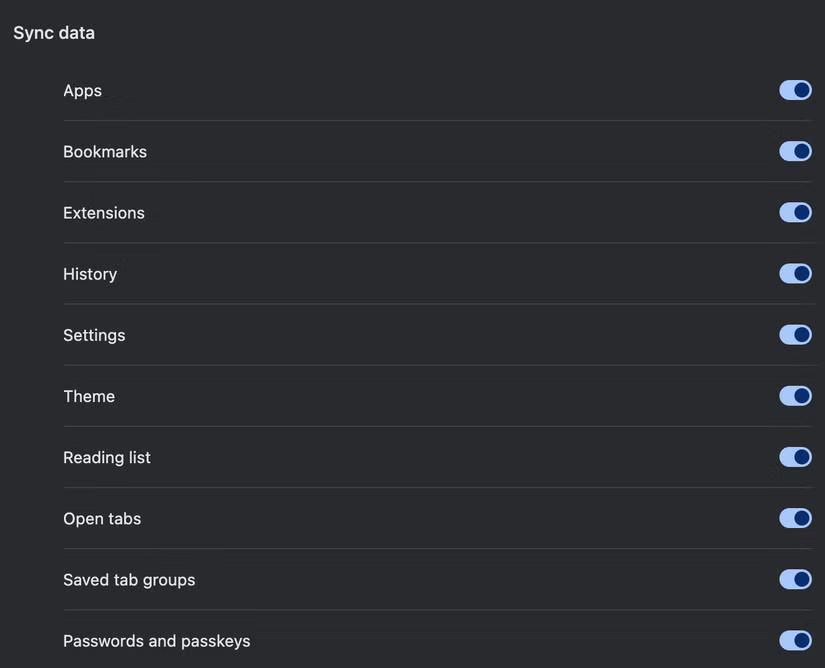Screen dimensions: 825x668
Task: Click the Extensions label
Action: click(103, 212)
